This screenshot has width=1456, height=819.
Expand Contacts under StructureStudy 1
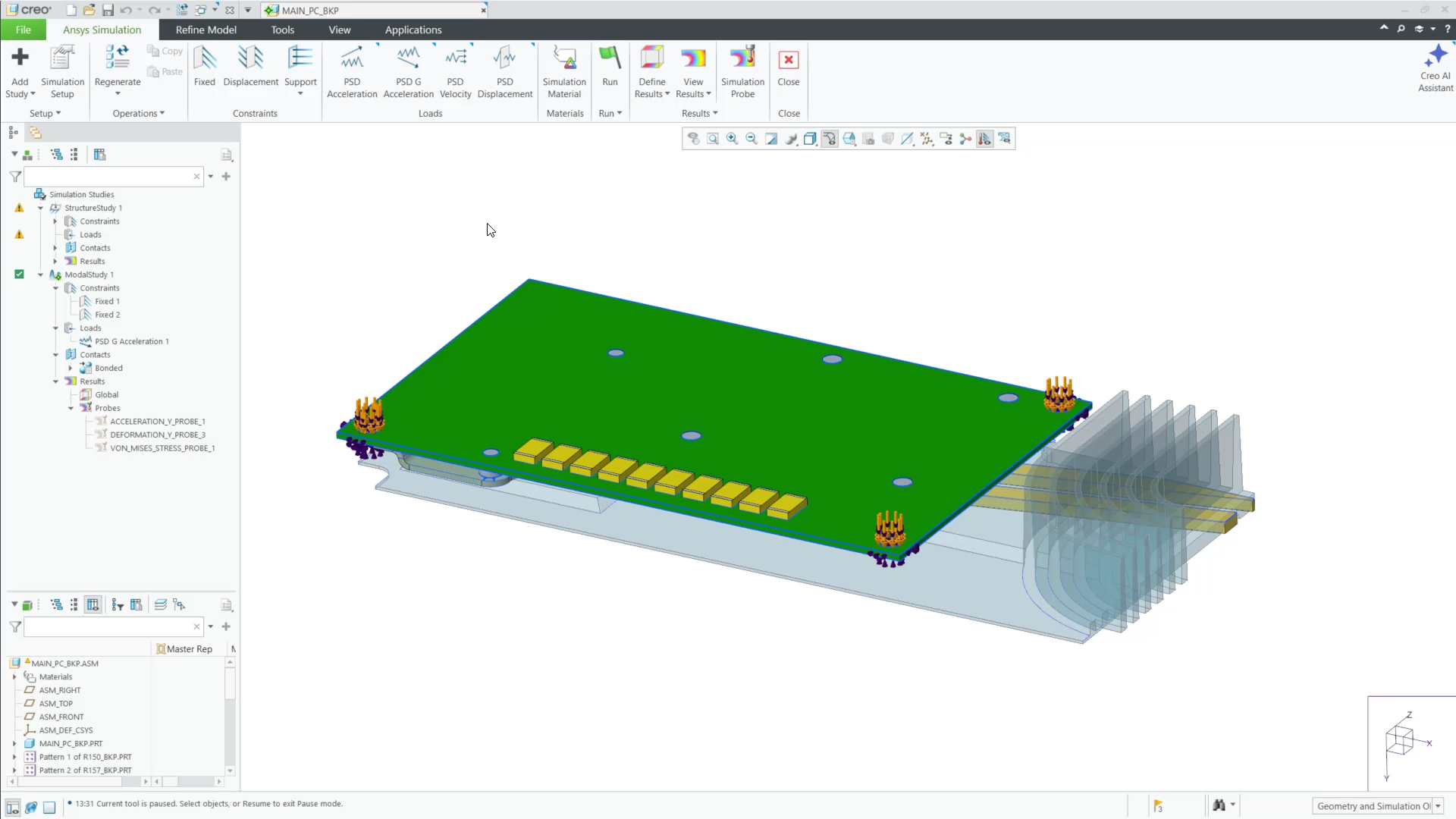(x=55, y=248)
